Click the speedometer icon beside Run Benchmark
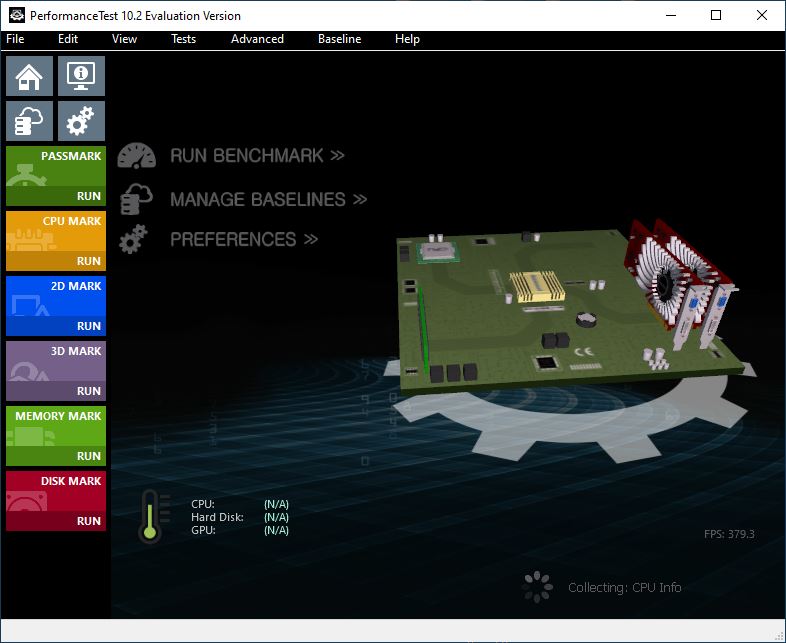The width and height of the screenshot is (786, 643). point(136,156)
